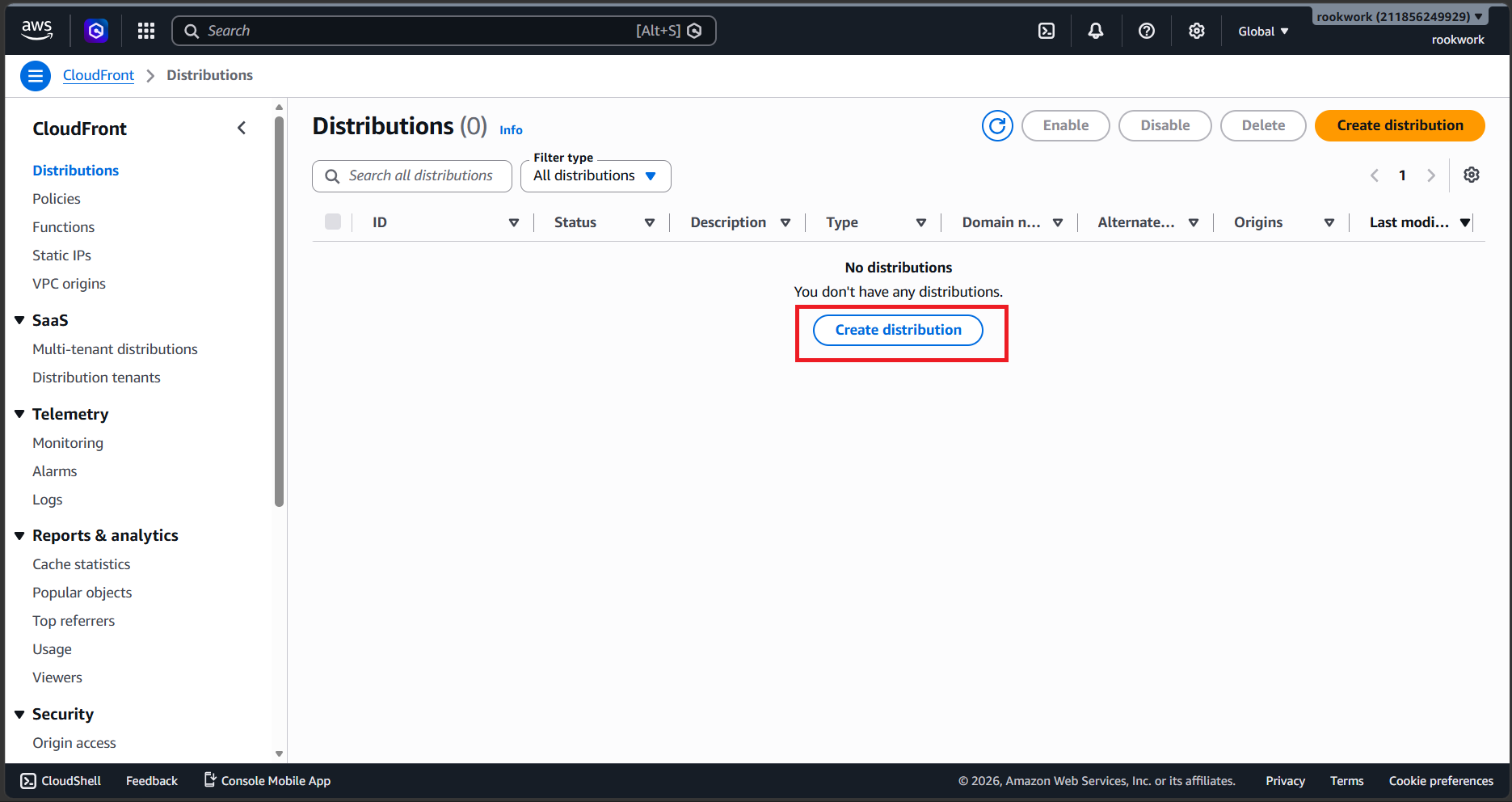Sort by ID column arrow
1512x802 pixels.
tap(513, 222)
